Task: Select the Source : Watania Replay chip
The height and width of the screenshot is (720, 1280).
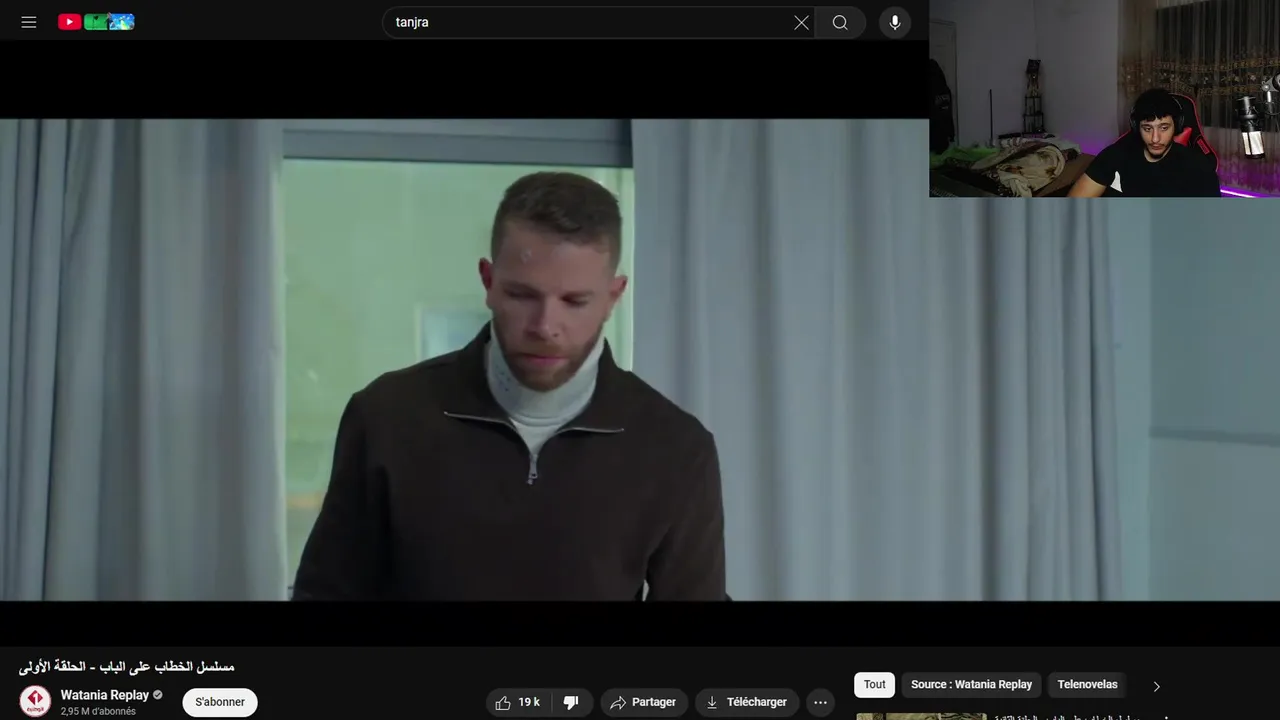Action: point(971,684)
